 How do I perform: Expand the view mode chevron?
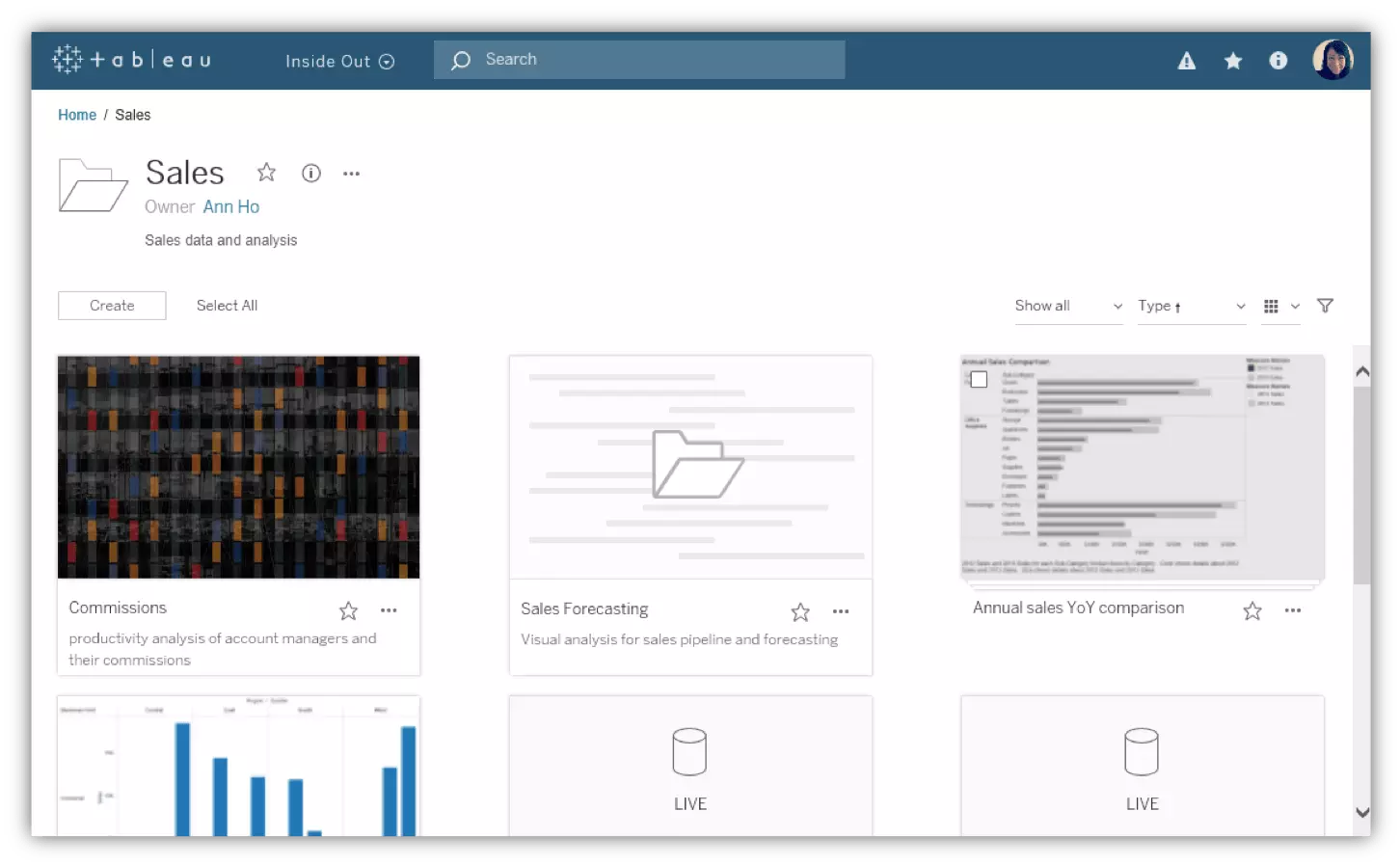(1295, 307)
